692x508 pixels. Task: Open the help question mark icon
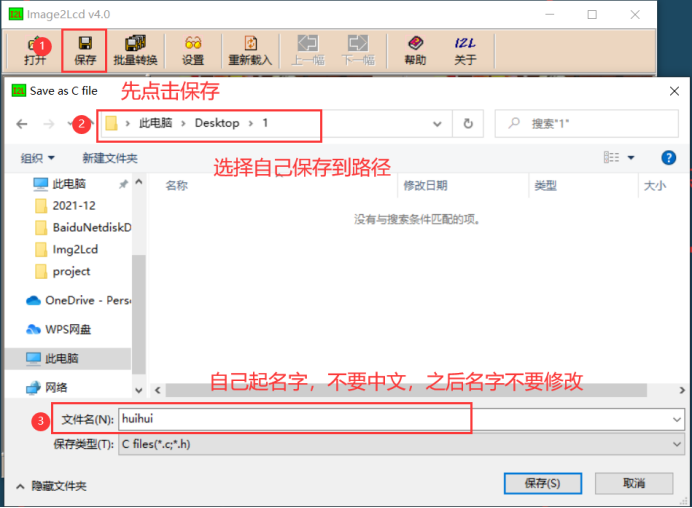pos(669,158)
